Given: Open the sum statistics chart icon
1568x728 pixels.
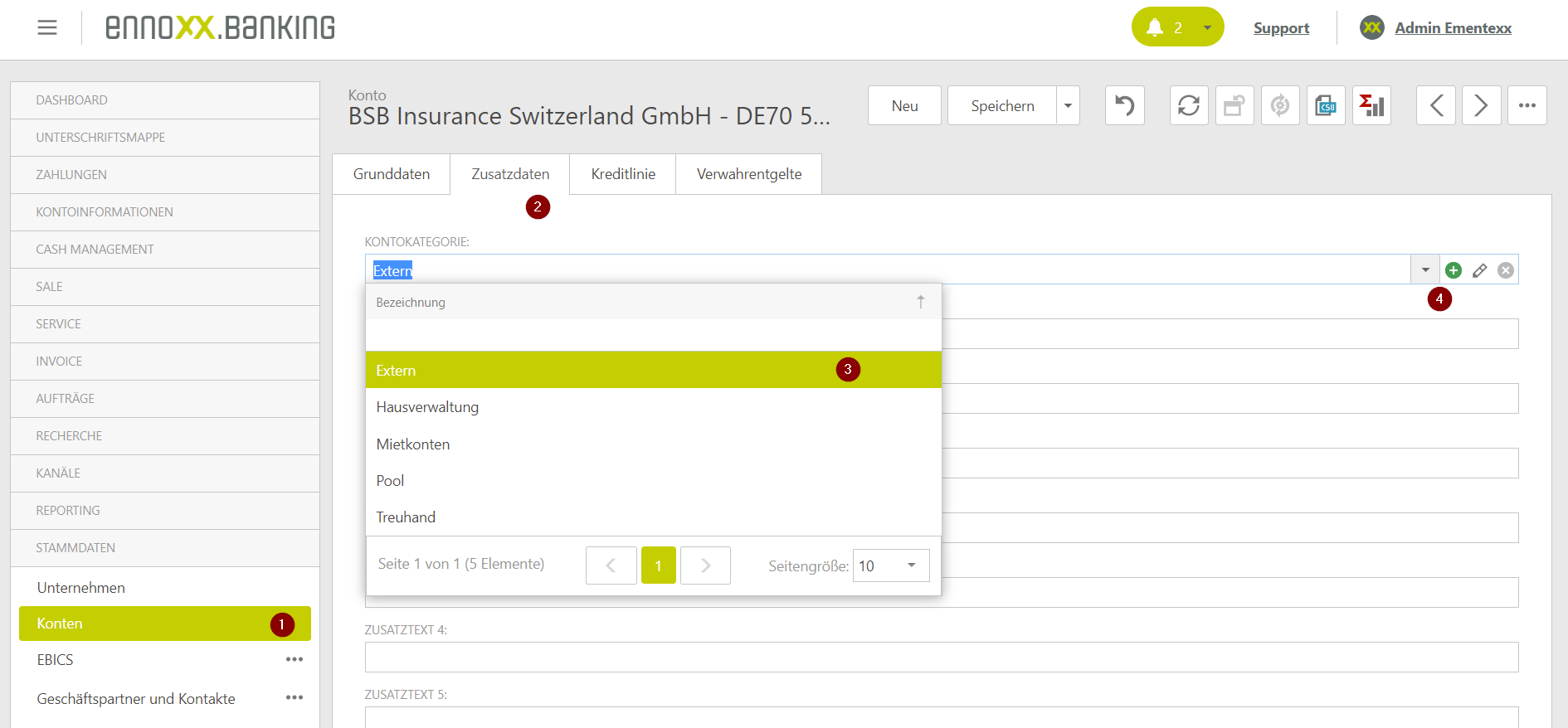Looking at the screenshot, I should tap(1371, 106).
